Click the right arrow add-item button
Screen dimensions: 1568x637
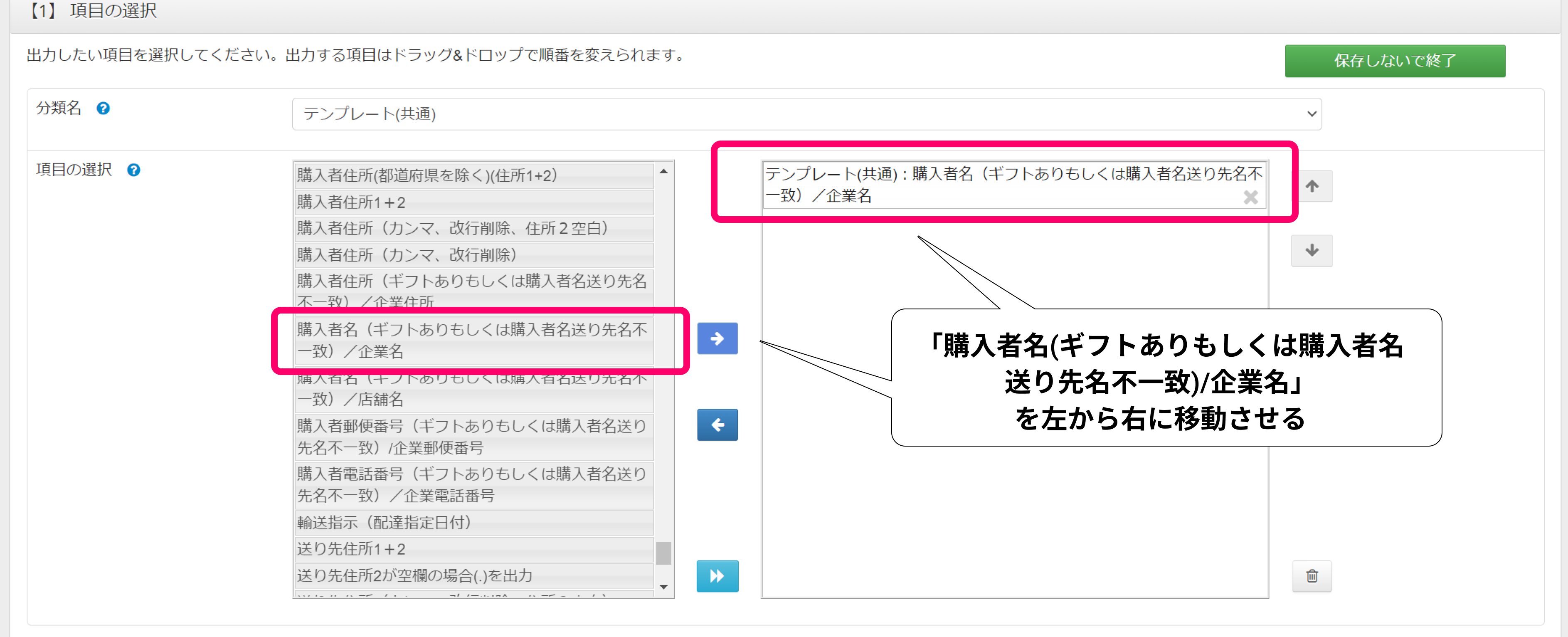717,338
